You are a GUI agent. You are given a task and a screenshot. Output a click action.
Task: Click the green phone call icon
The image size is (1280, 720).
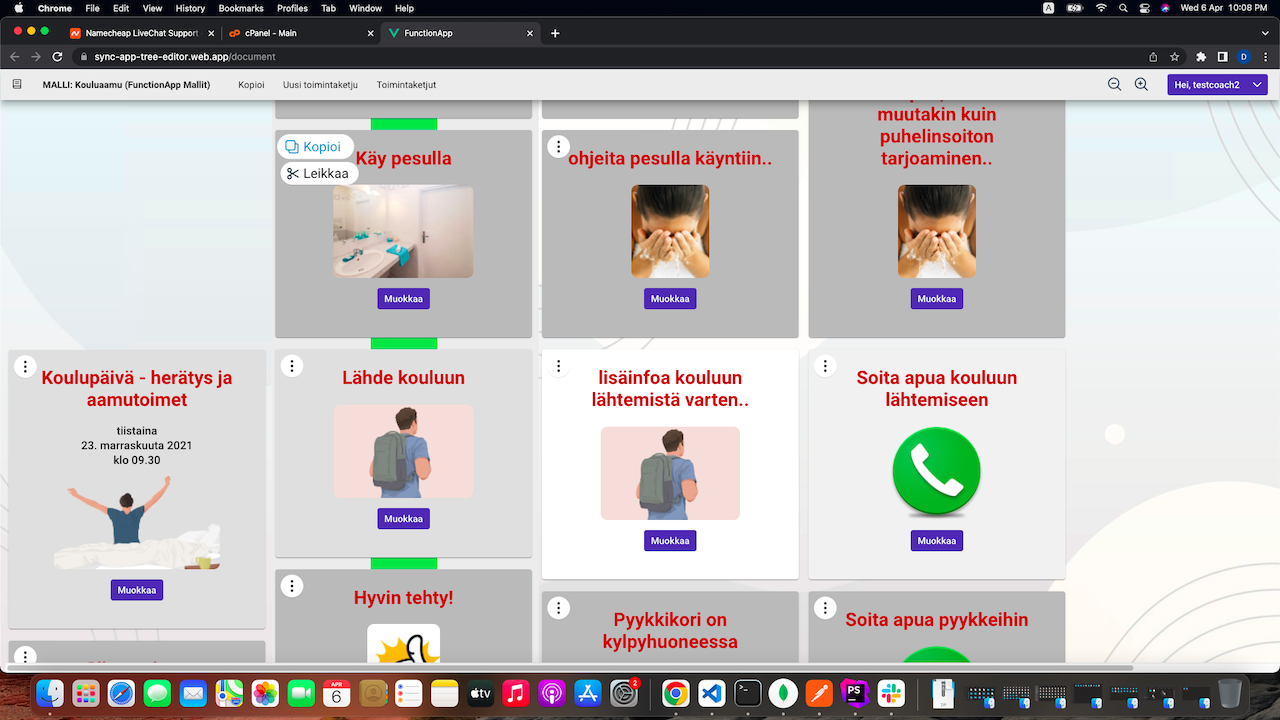(936, 472)
